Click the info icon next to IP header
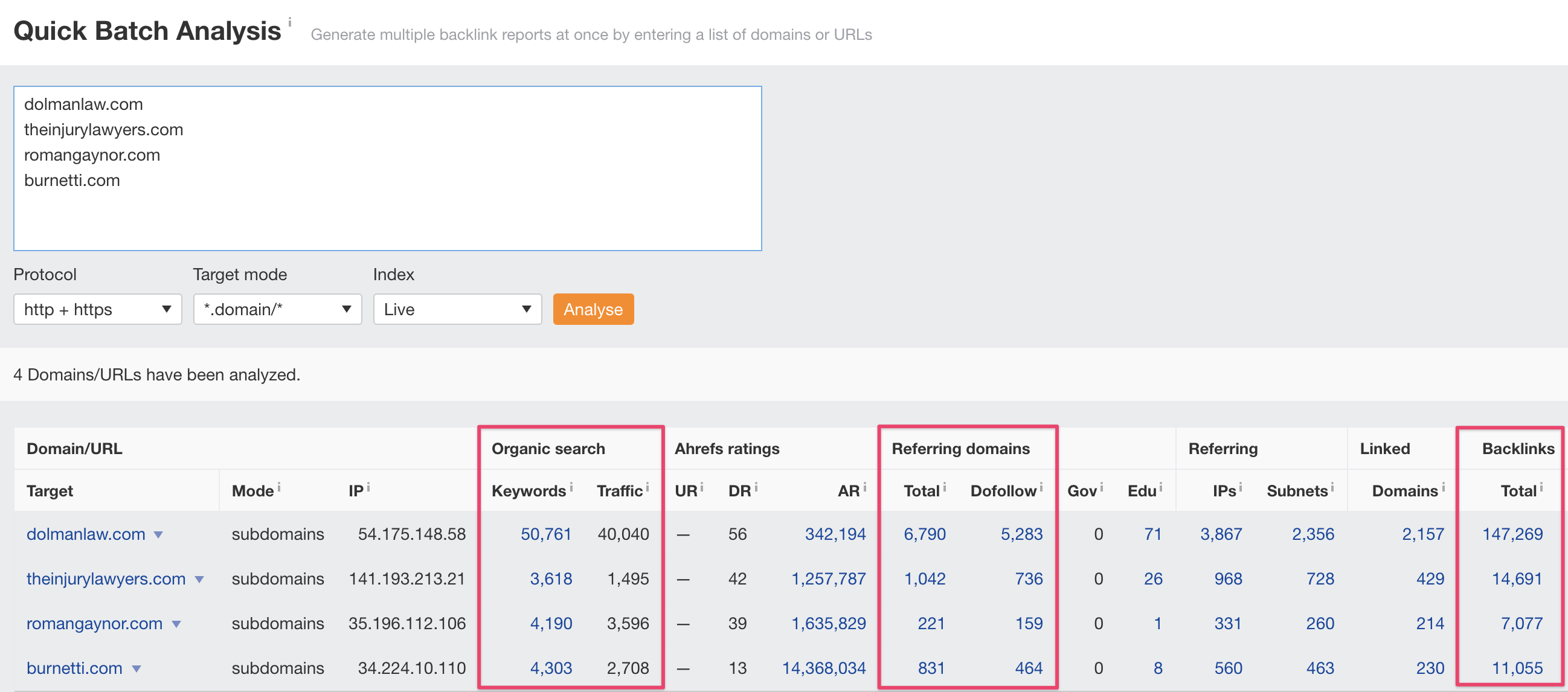This screenshot has width=1568, height=692. click(368, 487)
